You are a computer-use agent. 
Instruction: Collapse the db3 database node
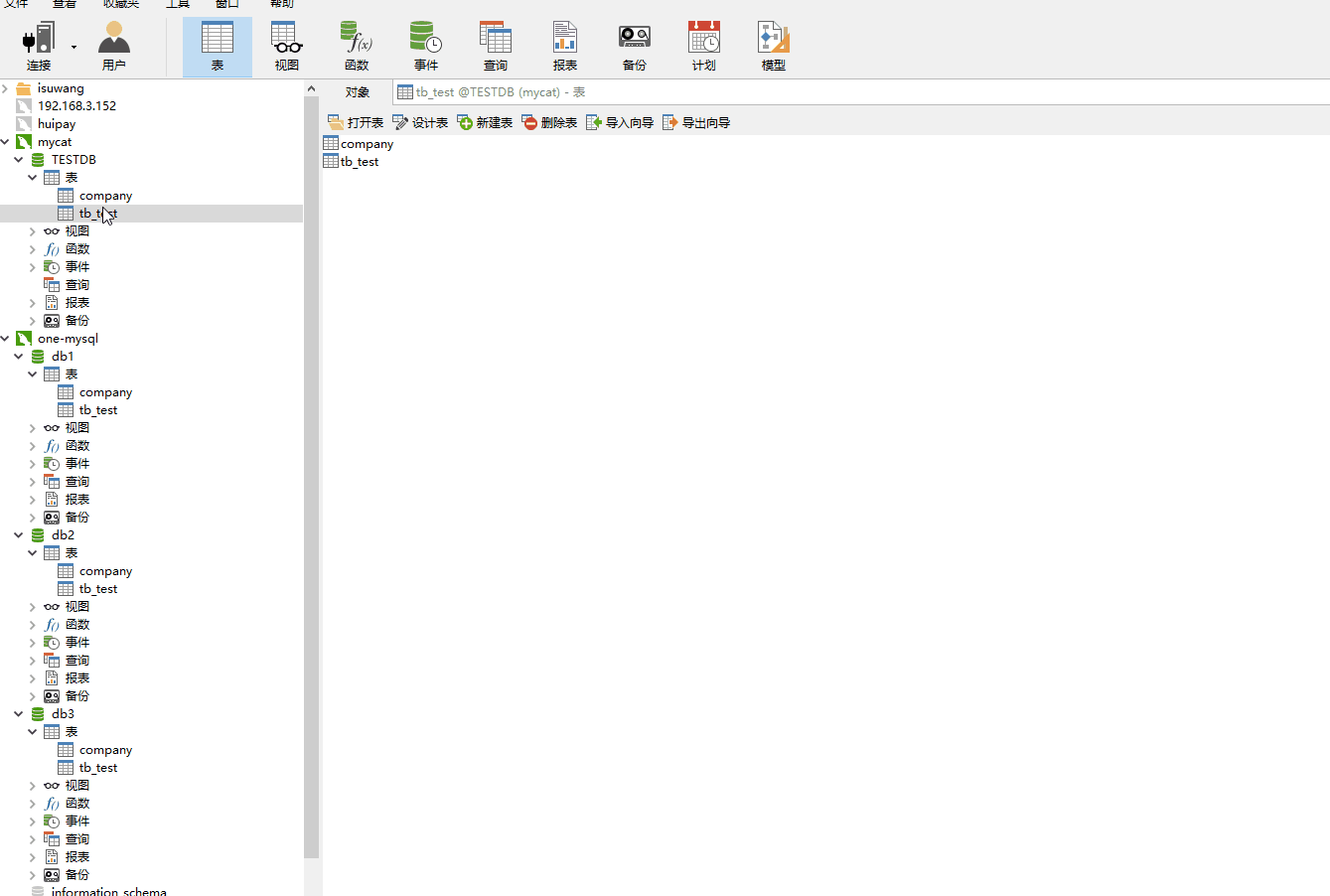(x=19, y=714)
